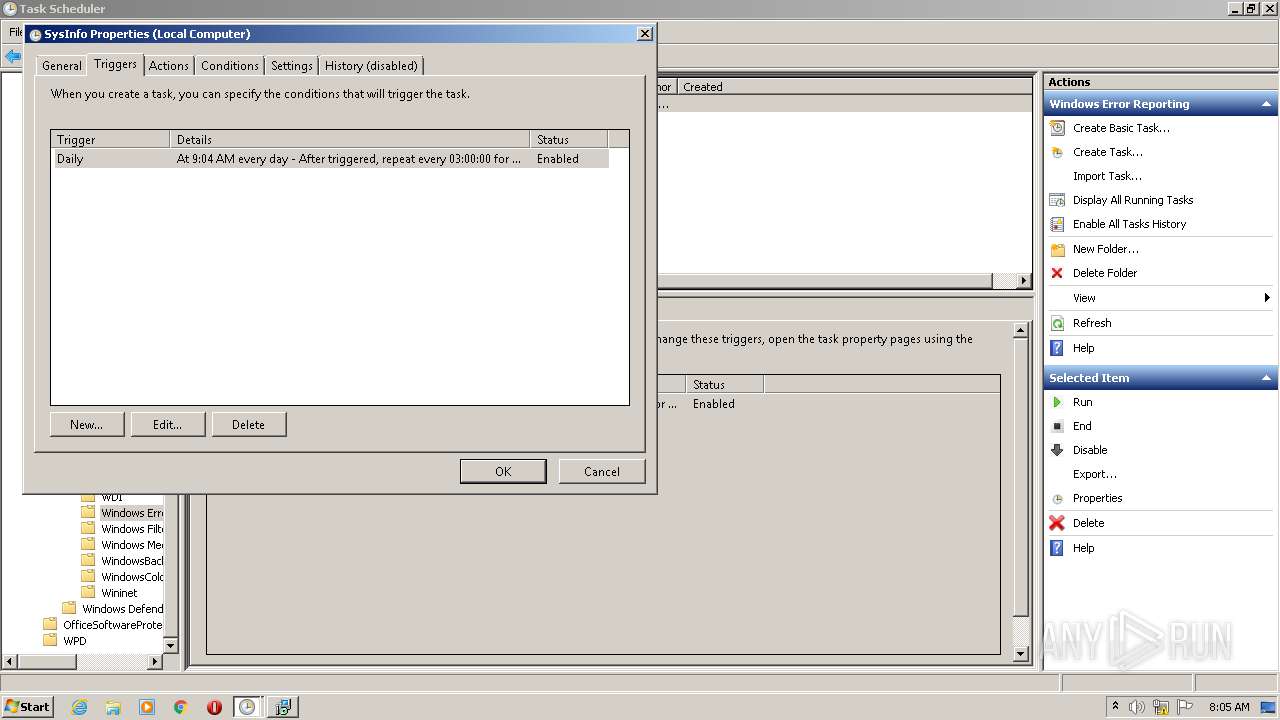The height and width of the screenshot is (720, 1280).
Task: Sort by the Status column header in dialog
Action: pos(568,140)
